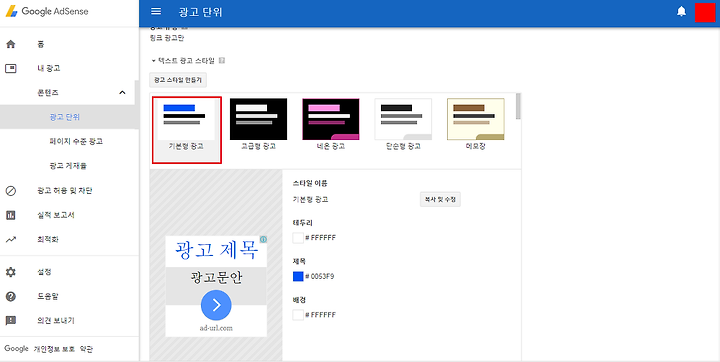
Task: Click the 배경 color swatch
Action: tap(298, 315)
